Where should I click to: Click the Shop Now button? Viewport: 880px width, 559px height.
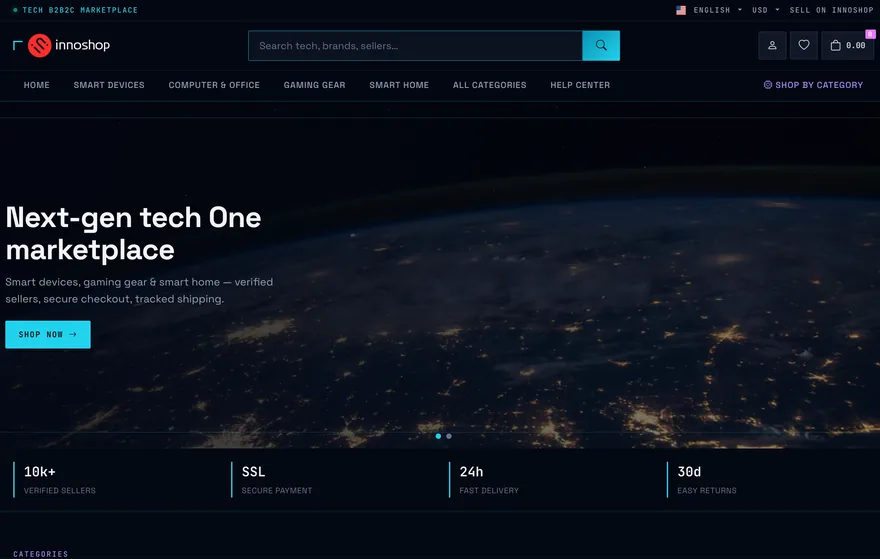point(48,335)
